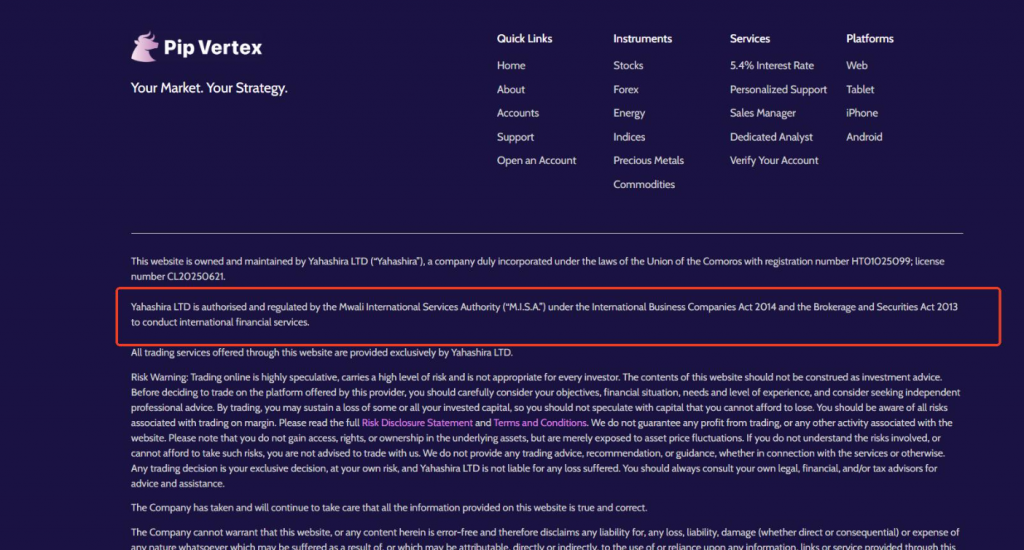Open Stocks under Instruments

[x=628, y=65]
